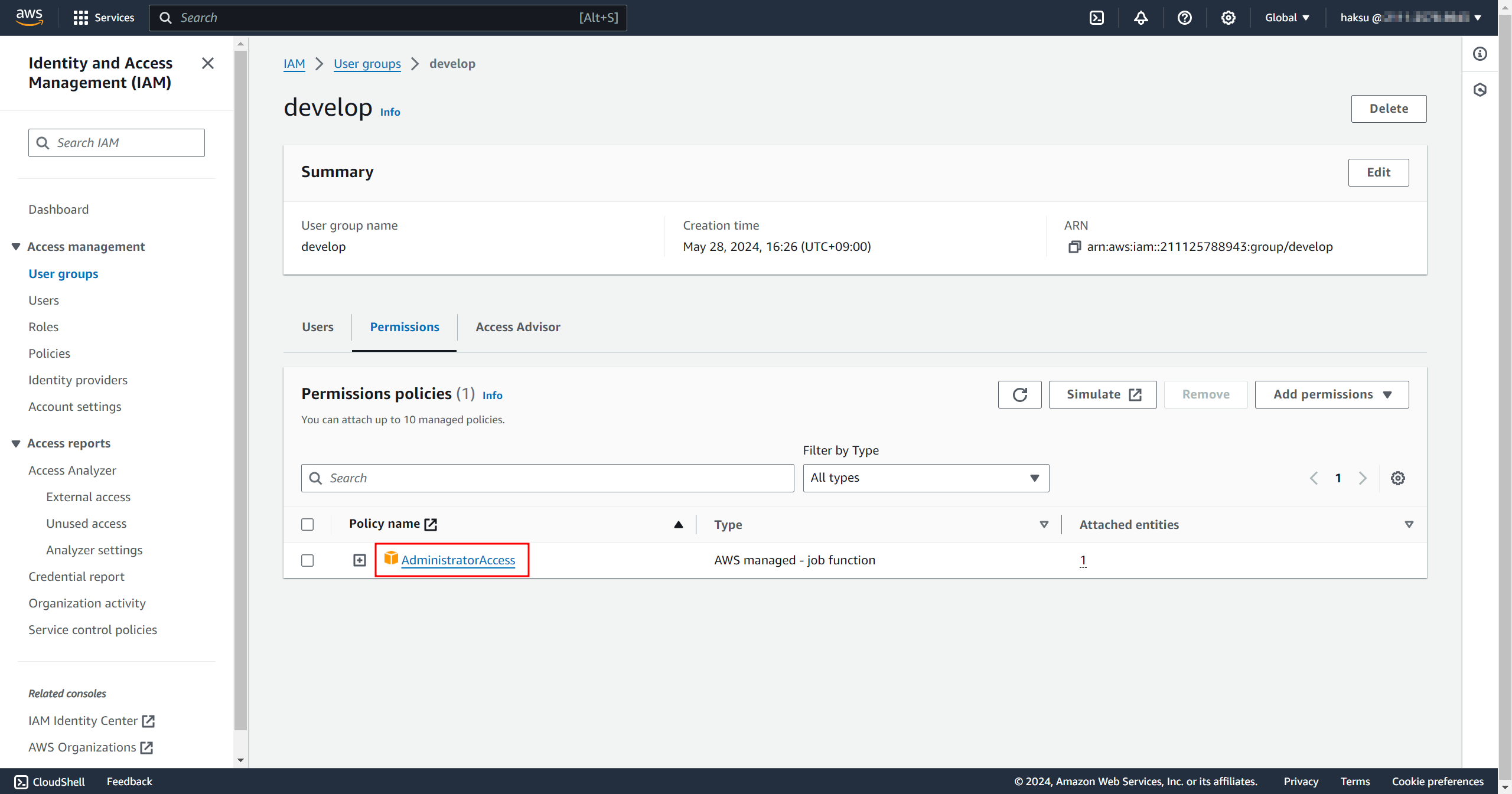The height and width of the screenshot is (794, 1512).
Task: Switch to the Access Advisor tab
Action: tap(517, 327)
